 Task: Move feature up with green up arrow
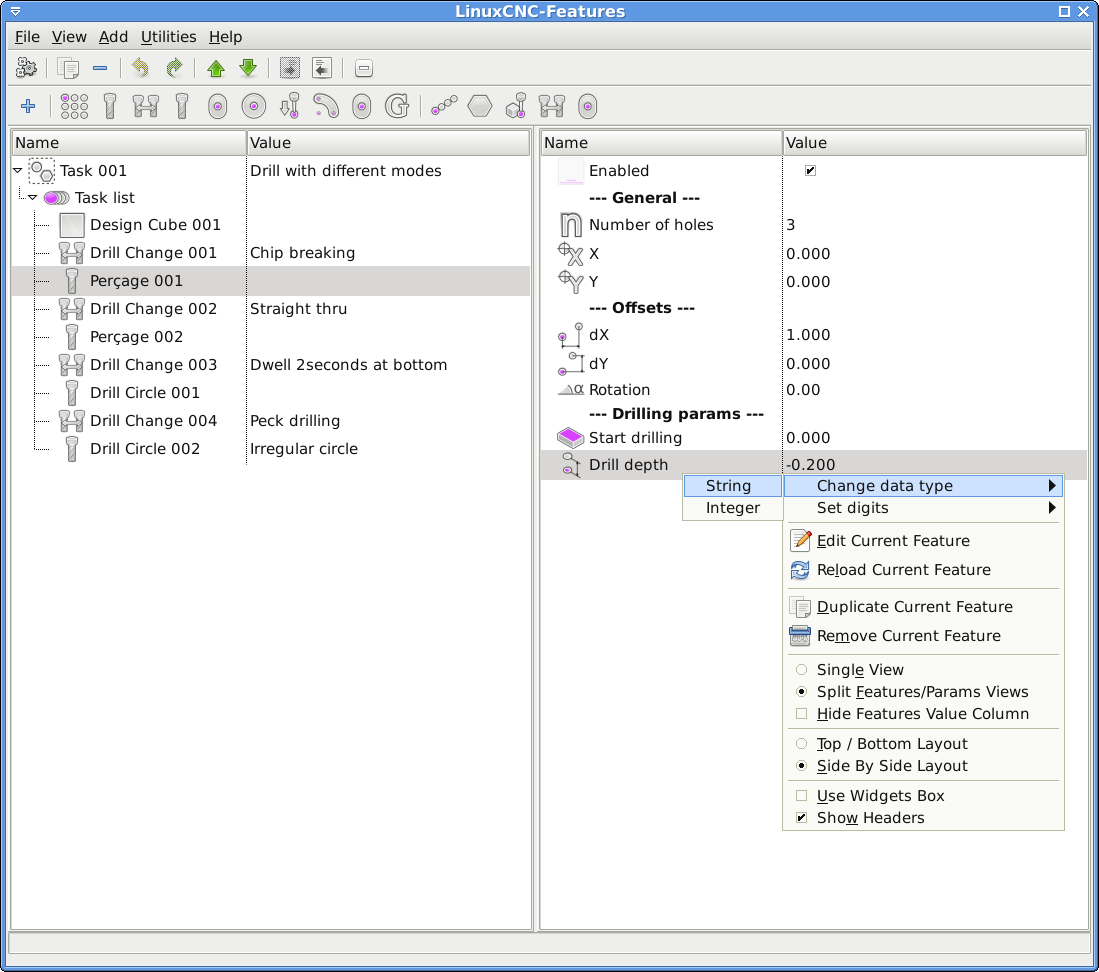click(216, 68)
